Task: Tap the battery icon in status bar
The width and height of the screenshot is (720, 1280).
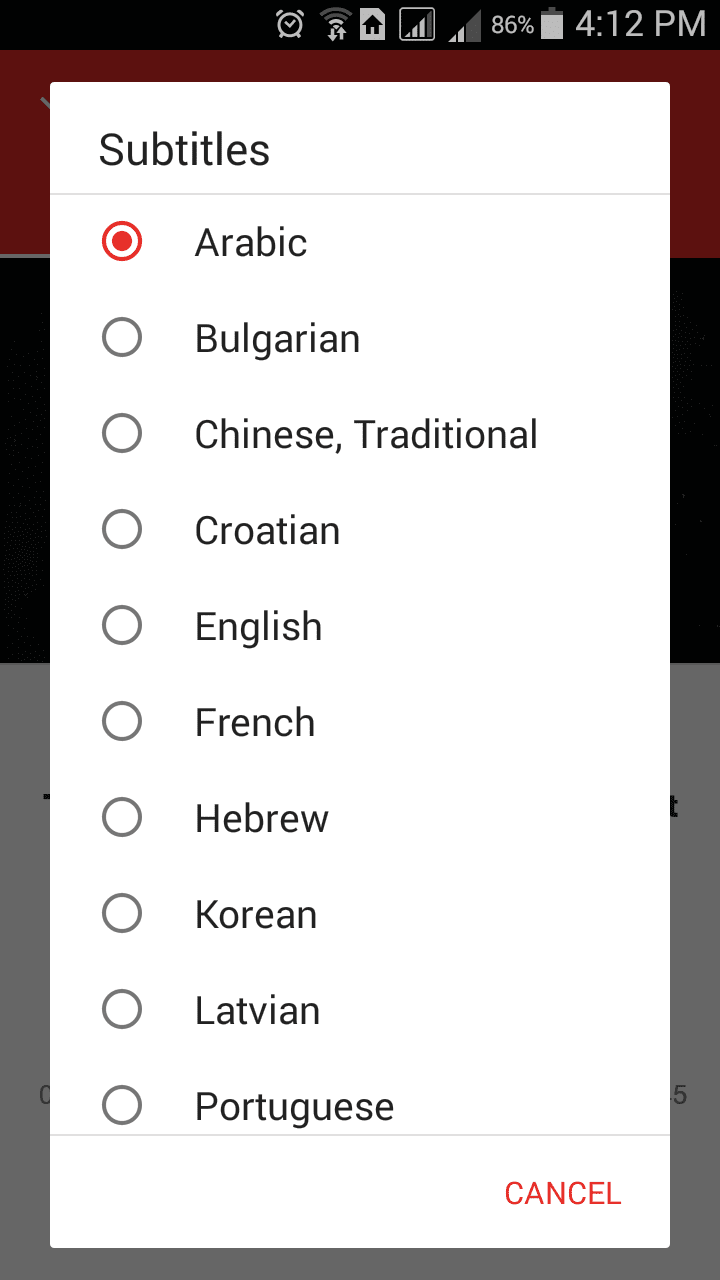Action: 552,24
